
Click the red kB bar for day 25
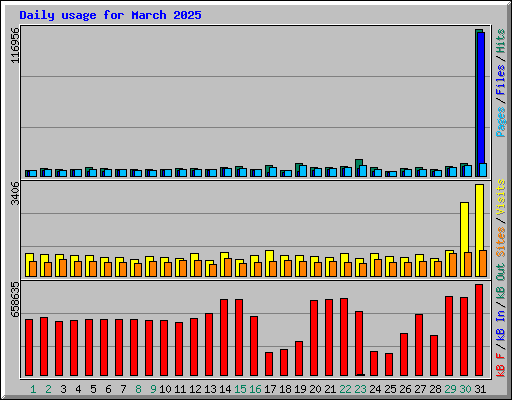coord(389,364)
